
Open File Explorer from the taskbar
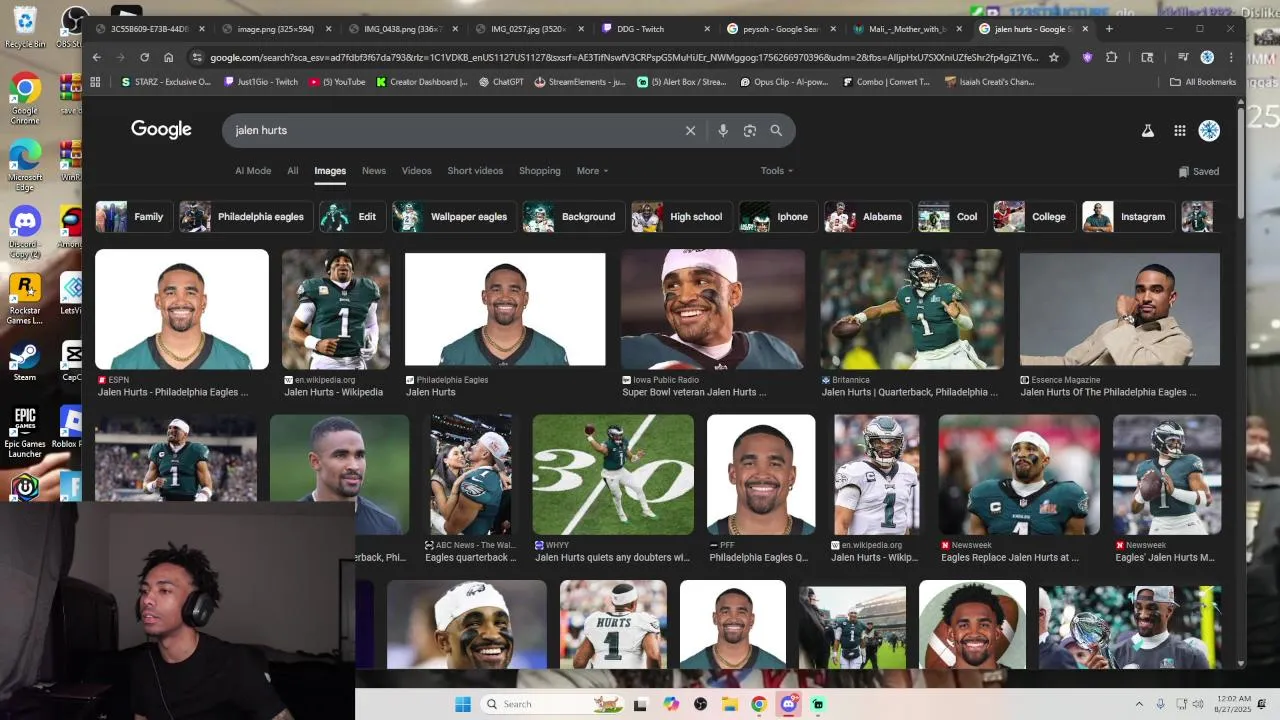(730, 704)
